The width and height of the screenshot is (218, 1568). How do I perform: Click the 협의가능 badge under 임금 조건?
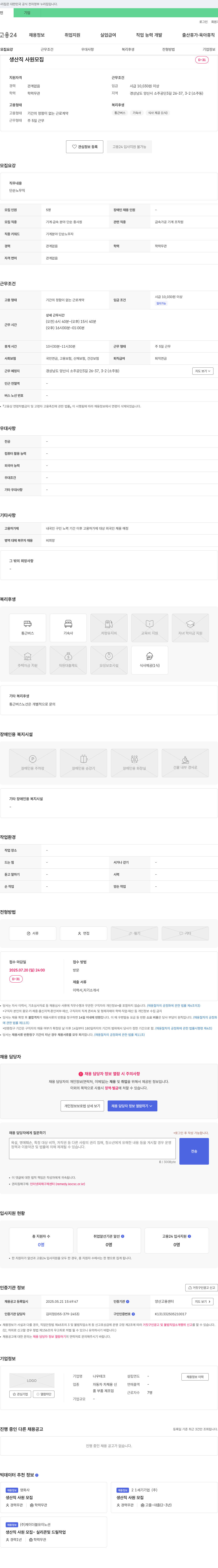pyautogui.click(x=161, y=303)
